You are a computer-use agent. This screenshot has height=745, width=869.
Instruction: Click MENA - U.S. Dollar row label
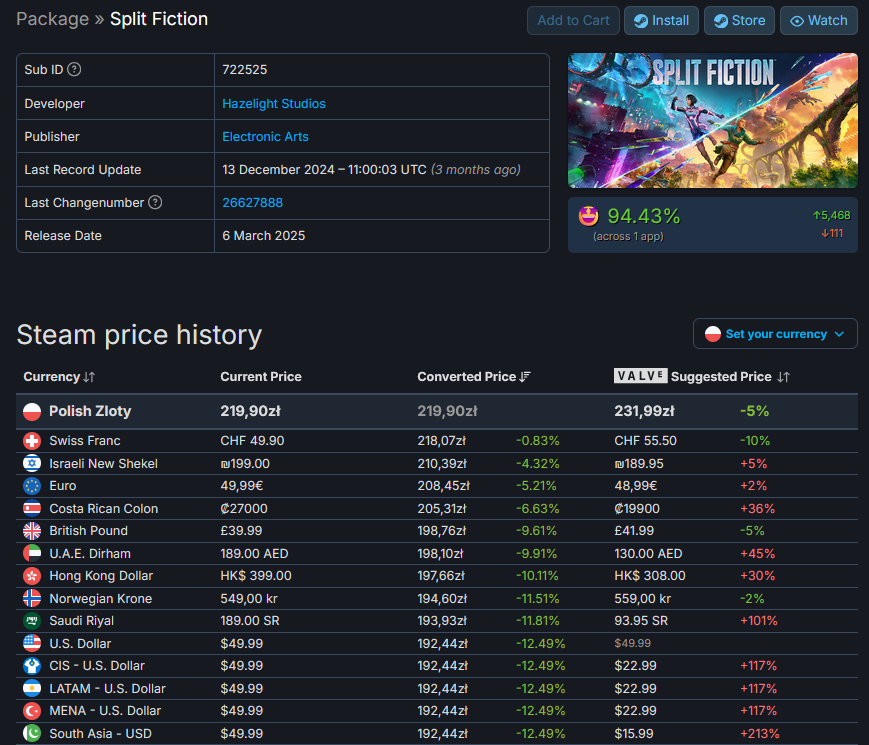click(105, 711)
